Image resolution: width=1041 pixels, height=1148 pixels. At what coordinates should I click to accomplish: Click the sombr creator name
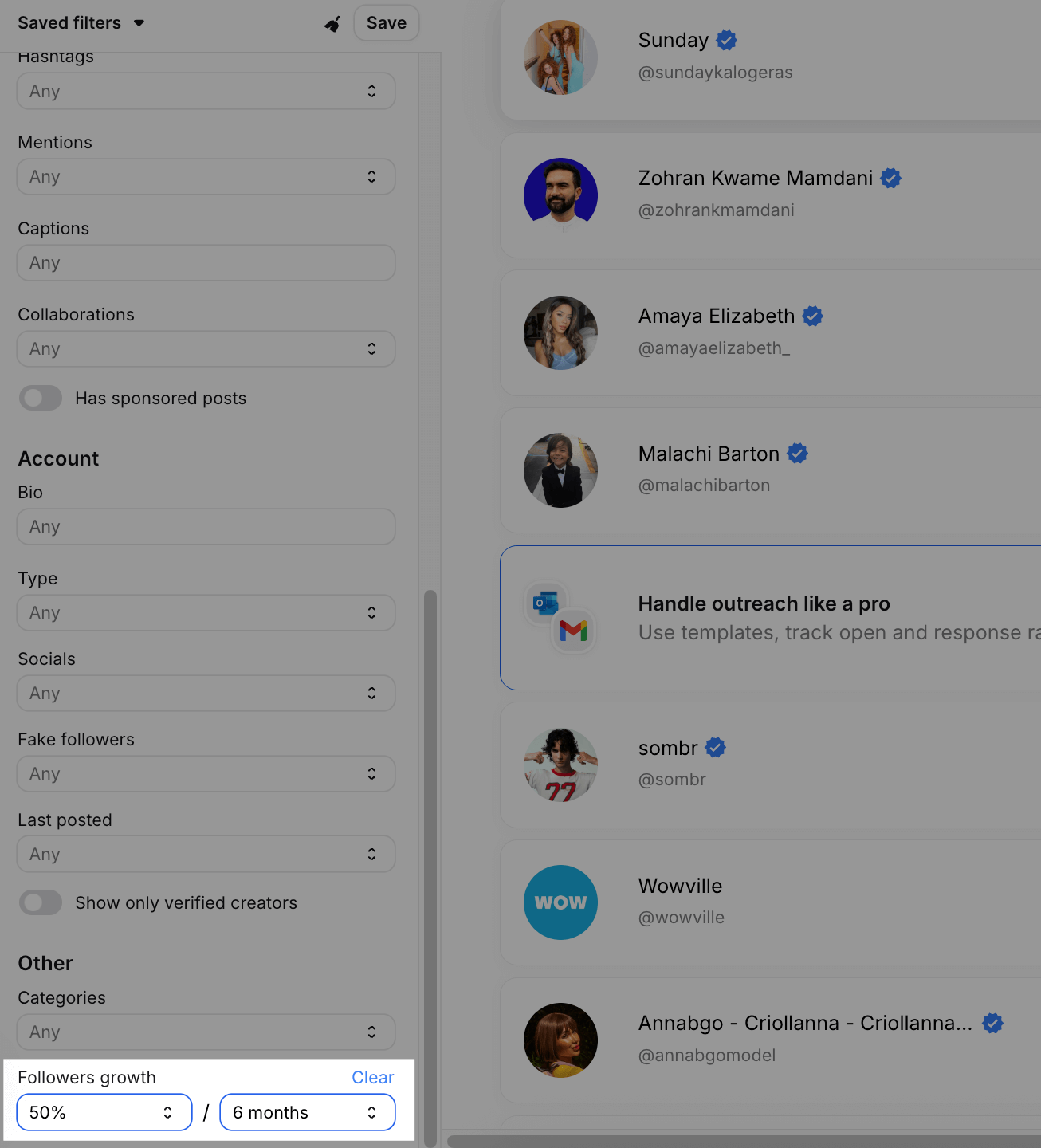(x=668, y=748)
